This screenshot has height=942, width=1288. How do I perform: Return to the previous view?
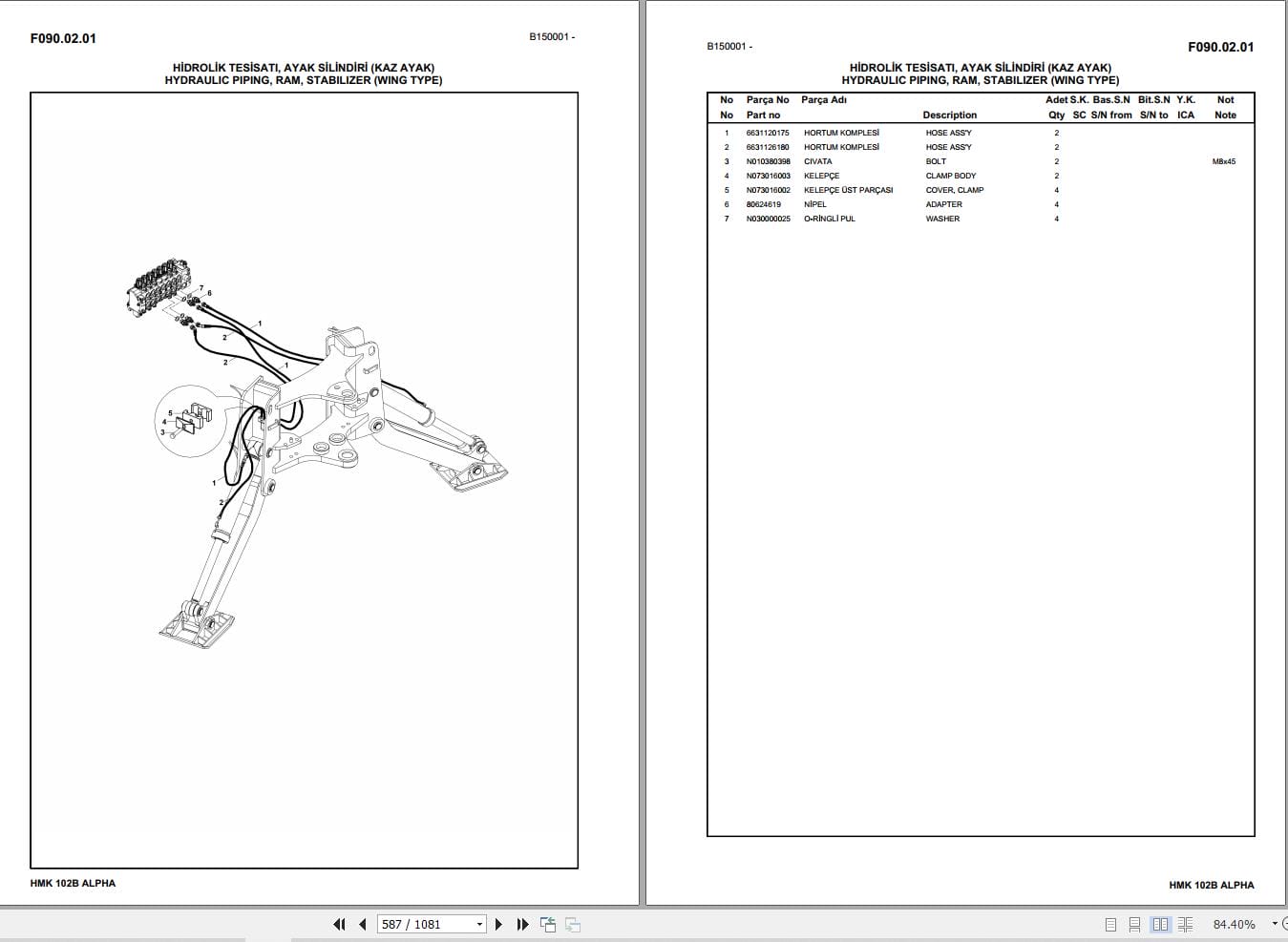pos(547,924)
